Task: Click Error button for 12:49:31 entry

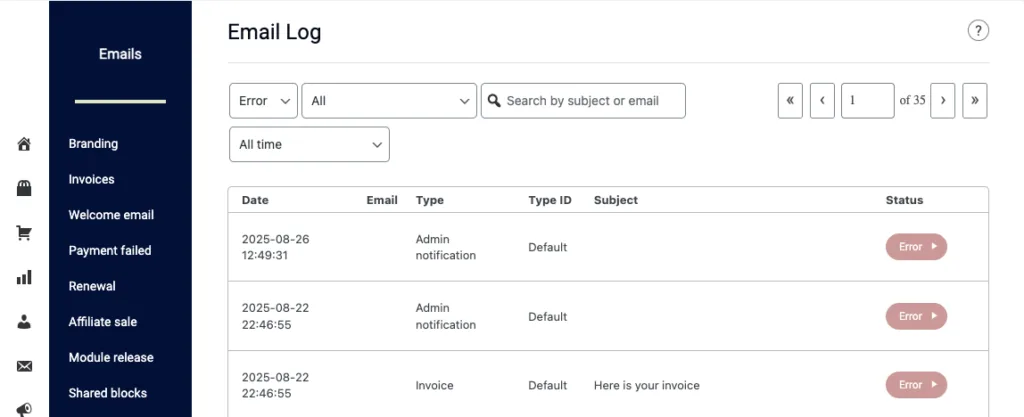Action: [x=915, y=247]
